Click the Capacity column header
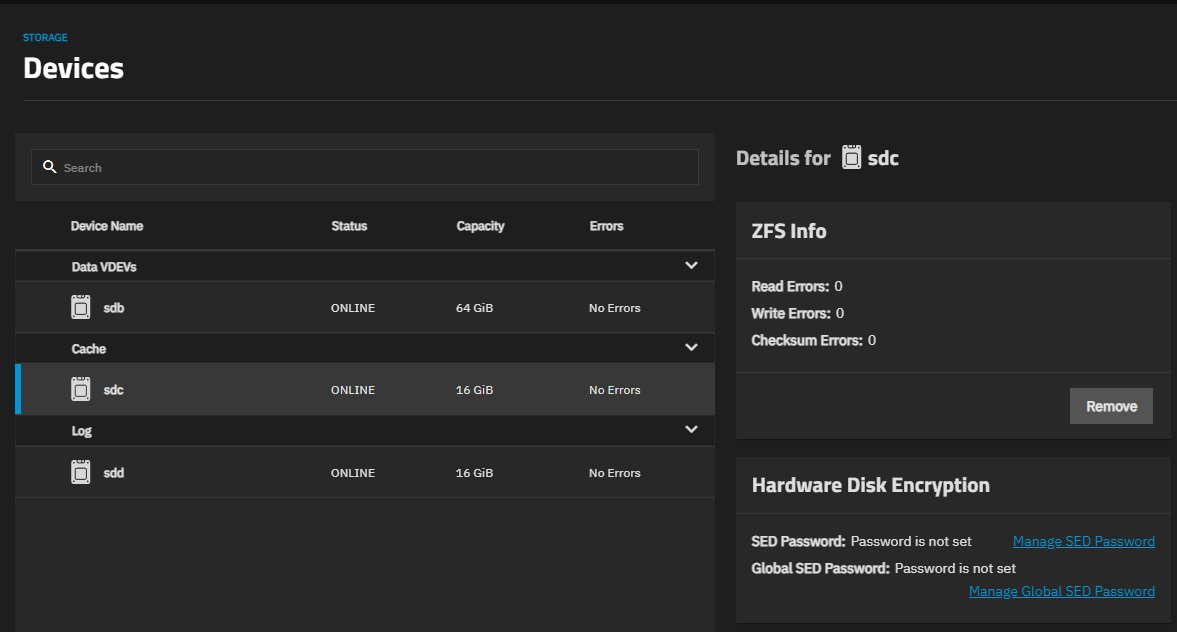This screenshot has height=632, width=1177. click(480, 226)
